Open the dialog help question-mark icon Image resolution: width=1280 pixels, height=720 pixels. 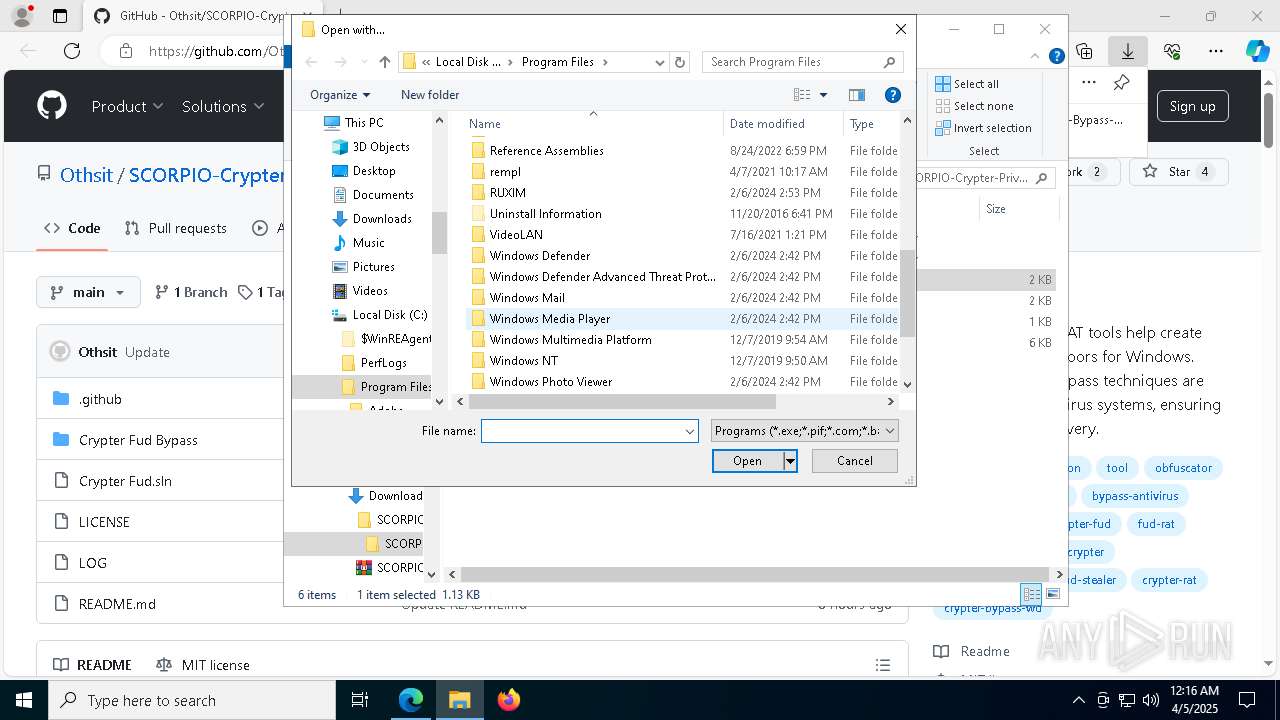(x=893, y=95)
